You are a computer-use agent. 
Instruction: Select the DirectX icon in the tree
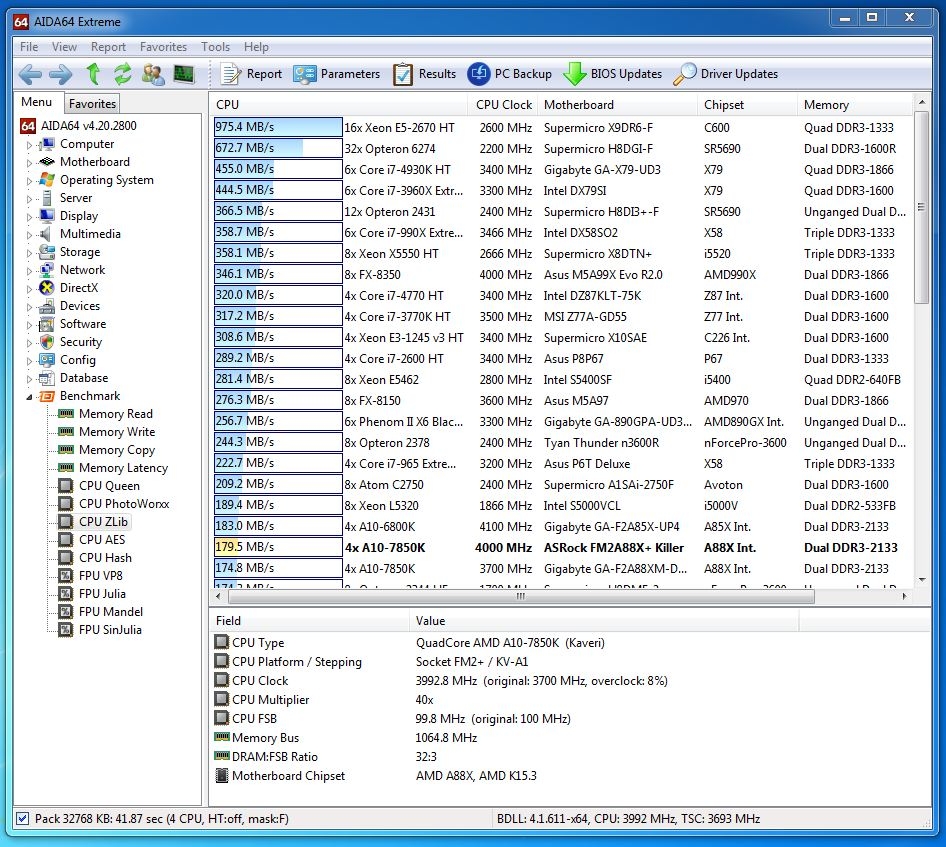pyautogui.click(x=46, y=288)
